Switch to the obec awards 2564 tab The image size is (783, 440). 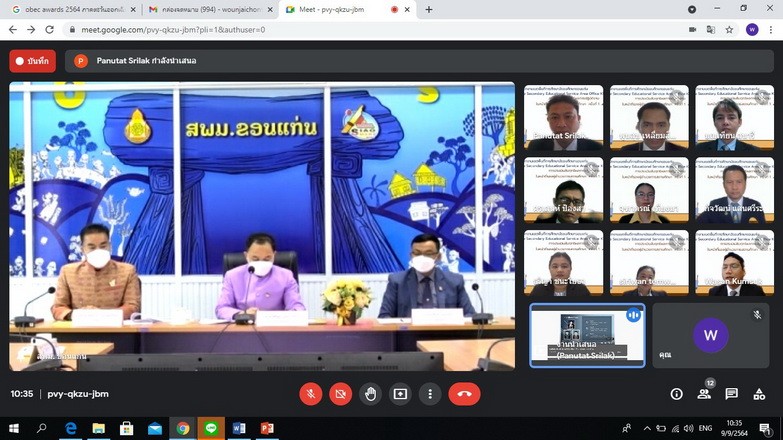pos(66,9)
